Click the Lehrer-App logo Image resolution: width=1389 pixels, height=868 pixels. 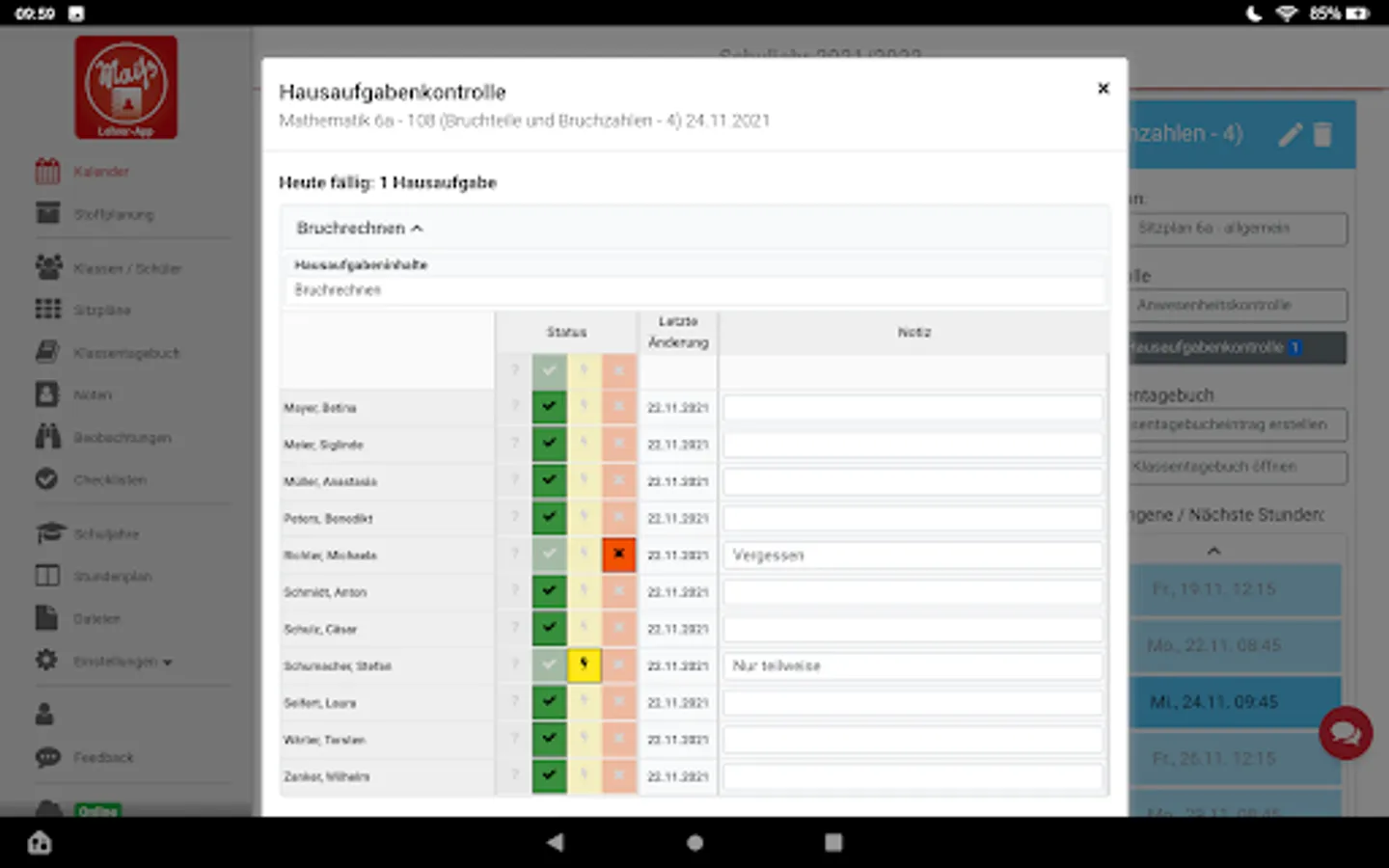click(x=126, y=88)
